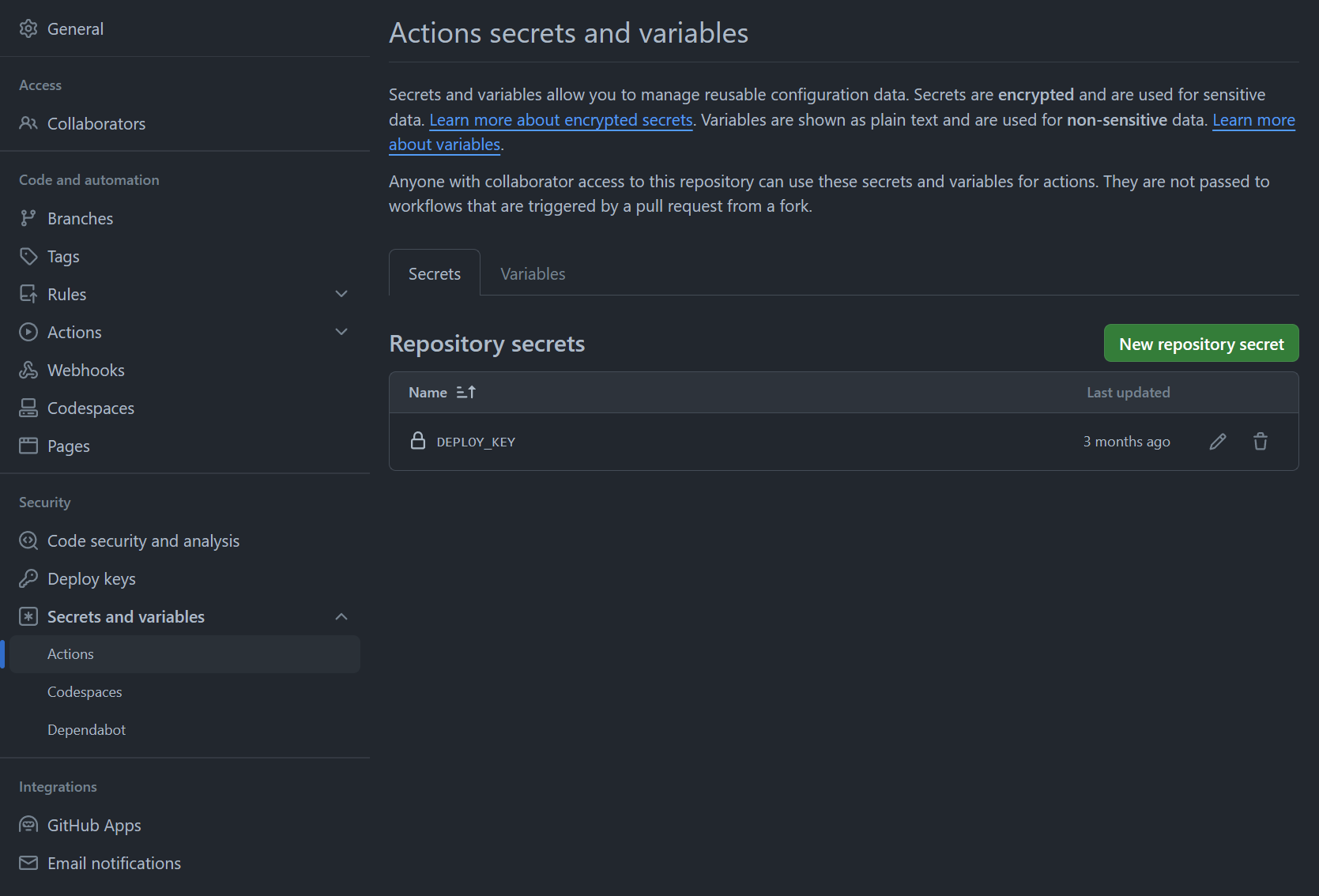Open the General settings page
The height and width of the screenshot is (896, 1319).
75,29
